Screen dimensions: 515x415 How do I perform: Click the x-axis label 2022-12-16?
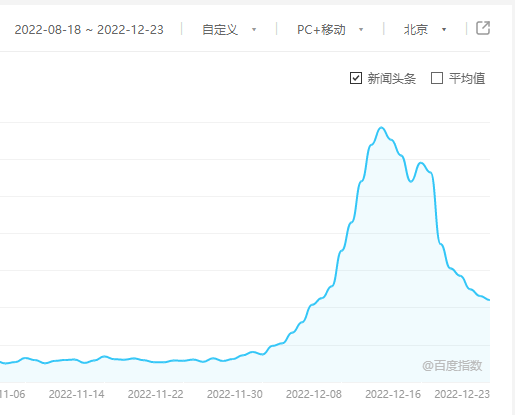(x=393, y=394)
